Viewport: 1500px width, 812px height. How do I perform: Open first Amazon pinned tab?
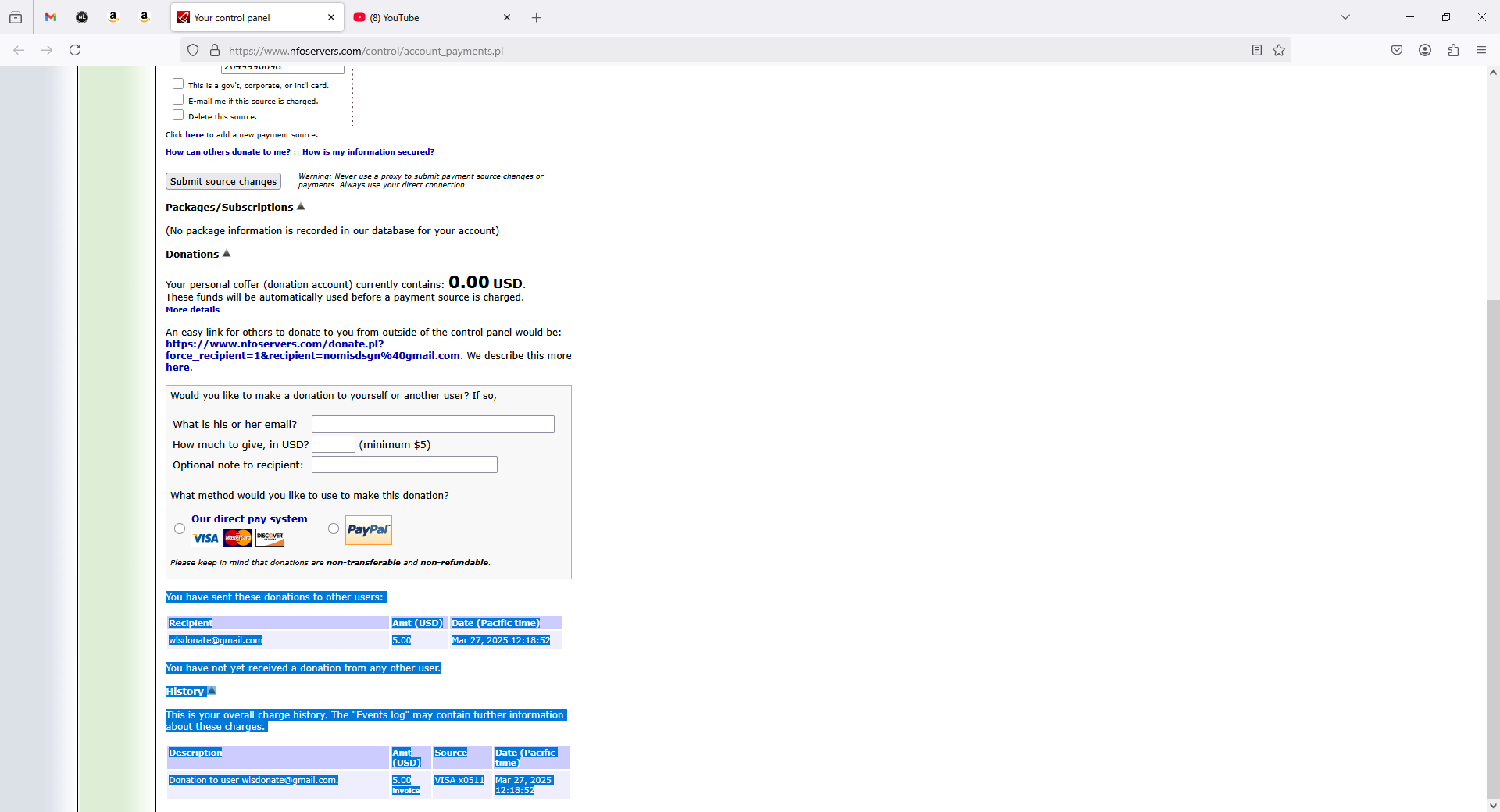[113, 17]
